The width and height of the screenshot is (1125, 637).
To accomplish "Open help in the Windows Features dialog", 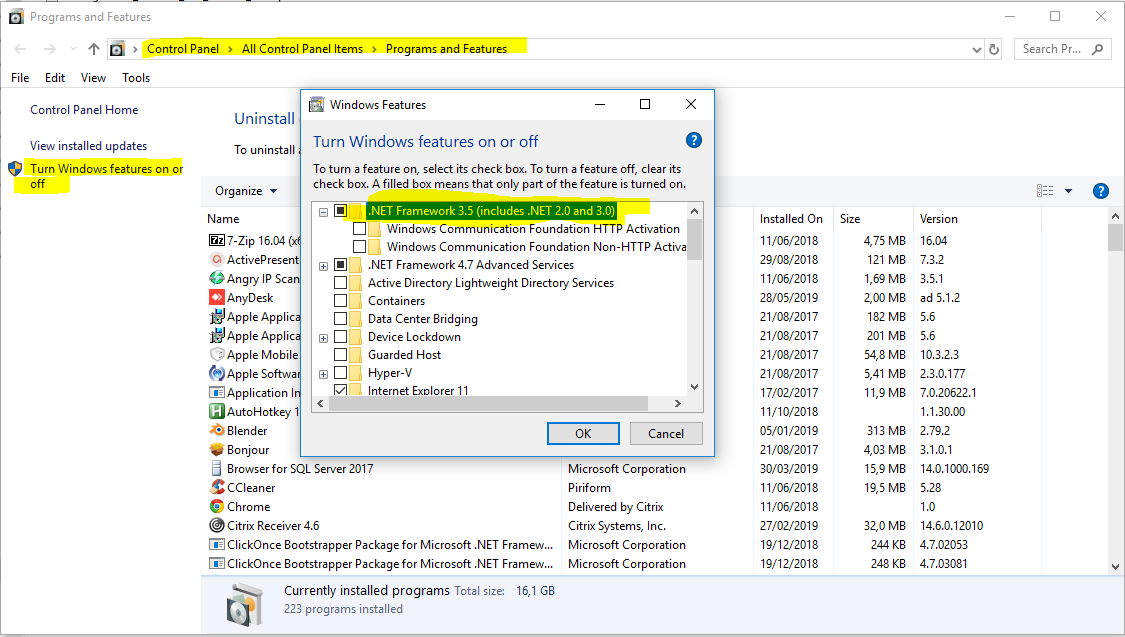I will pyautogui.click(x=693, y=141).
